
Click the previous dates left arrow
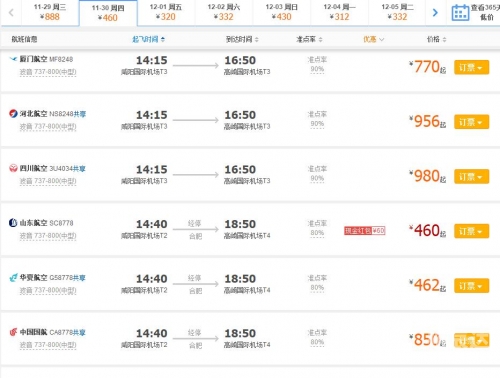click(x=11, y=13)
